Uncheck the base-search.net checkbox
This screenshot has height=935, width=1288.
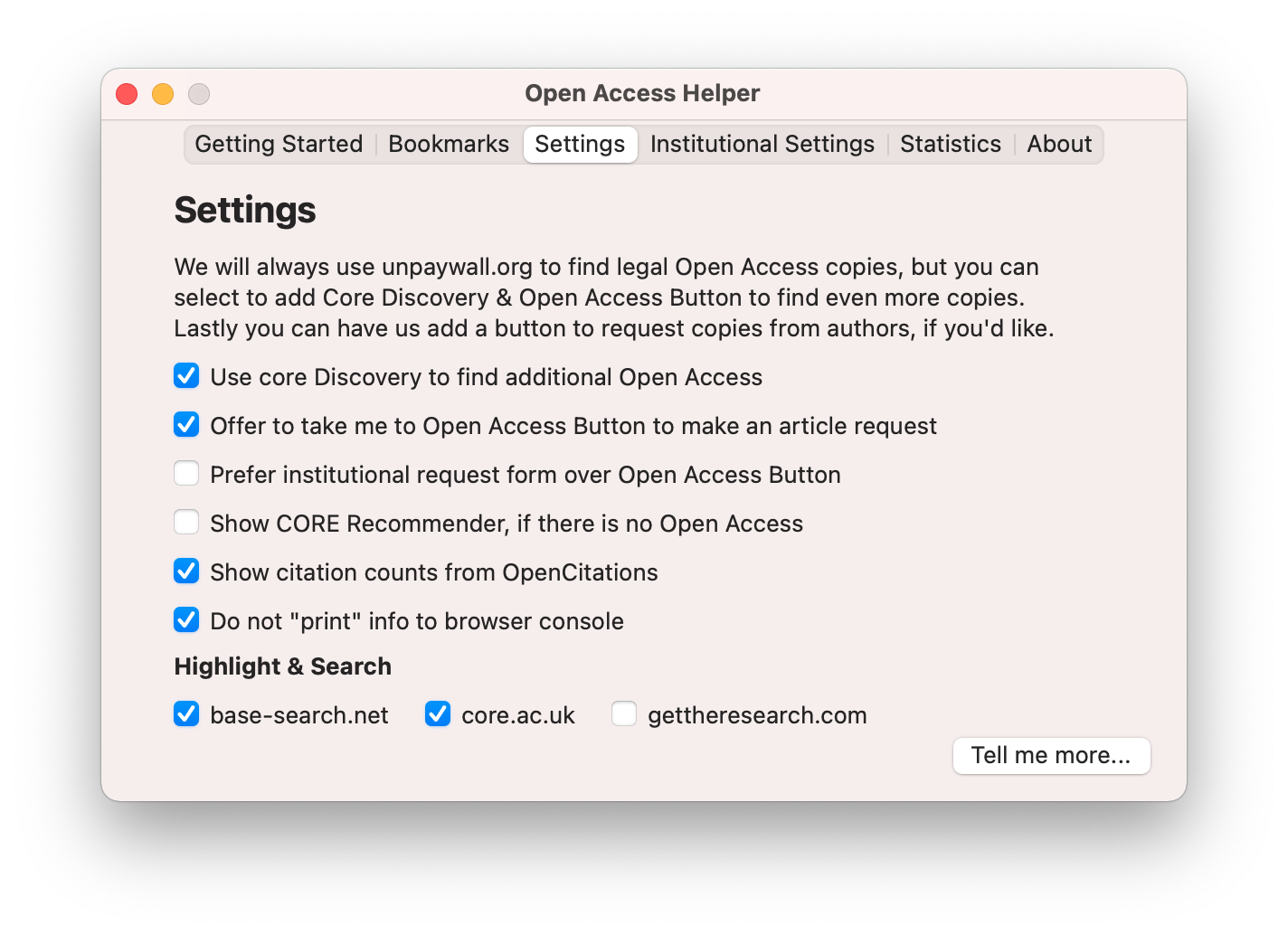(x=186, y=713)
